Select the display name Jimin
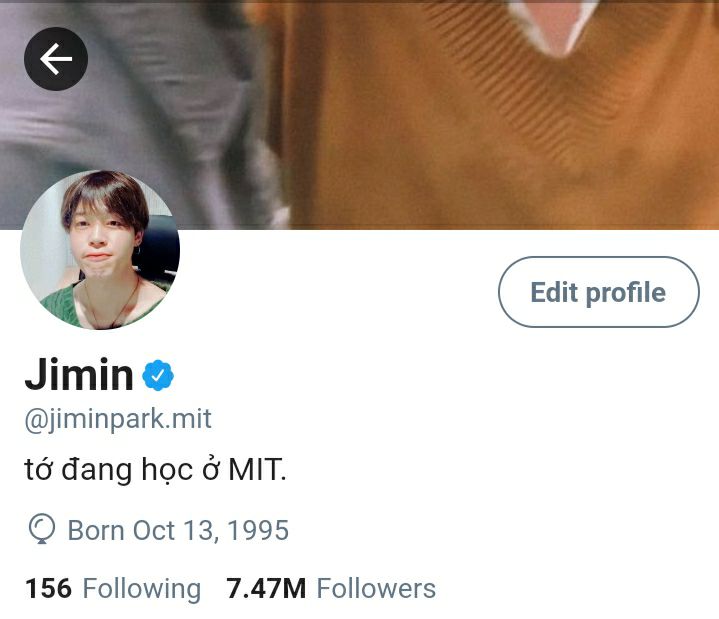This screenshot has height=619, width=719. coord(79,375)
